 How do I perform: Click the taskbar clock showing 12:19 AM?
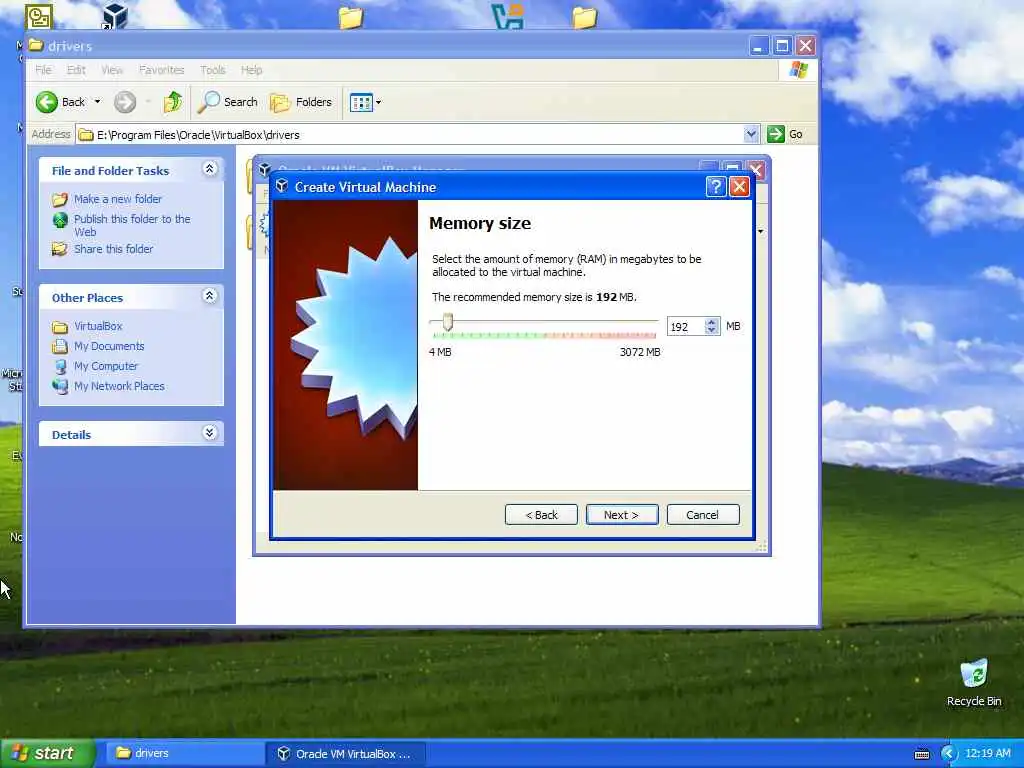pyautogui.click(x=987, y=753)
